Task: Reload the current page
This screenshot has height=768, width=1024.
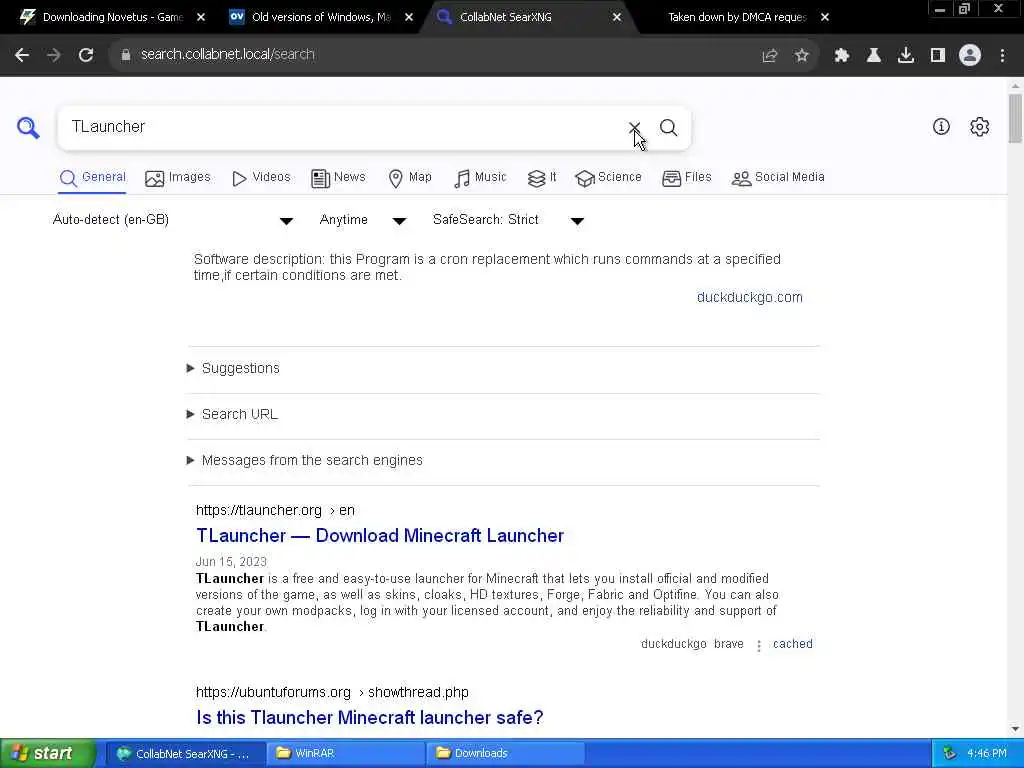Action: (86, 55)
